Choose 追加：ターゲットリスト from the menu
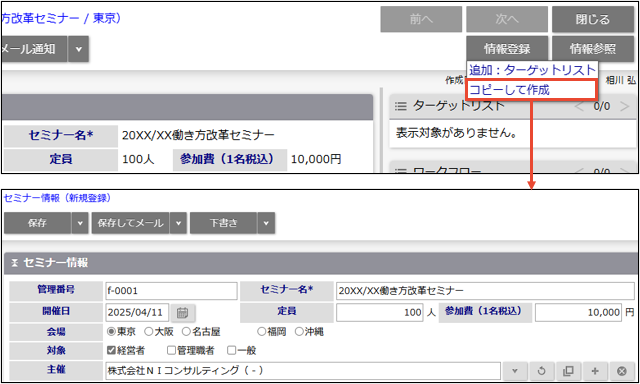 pos(532,70)
